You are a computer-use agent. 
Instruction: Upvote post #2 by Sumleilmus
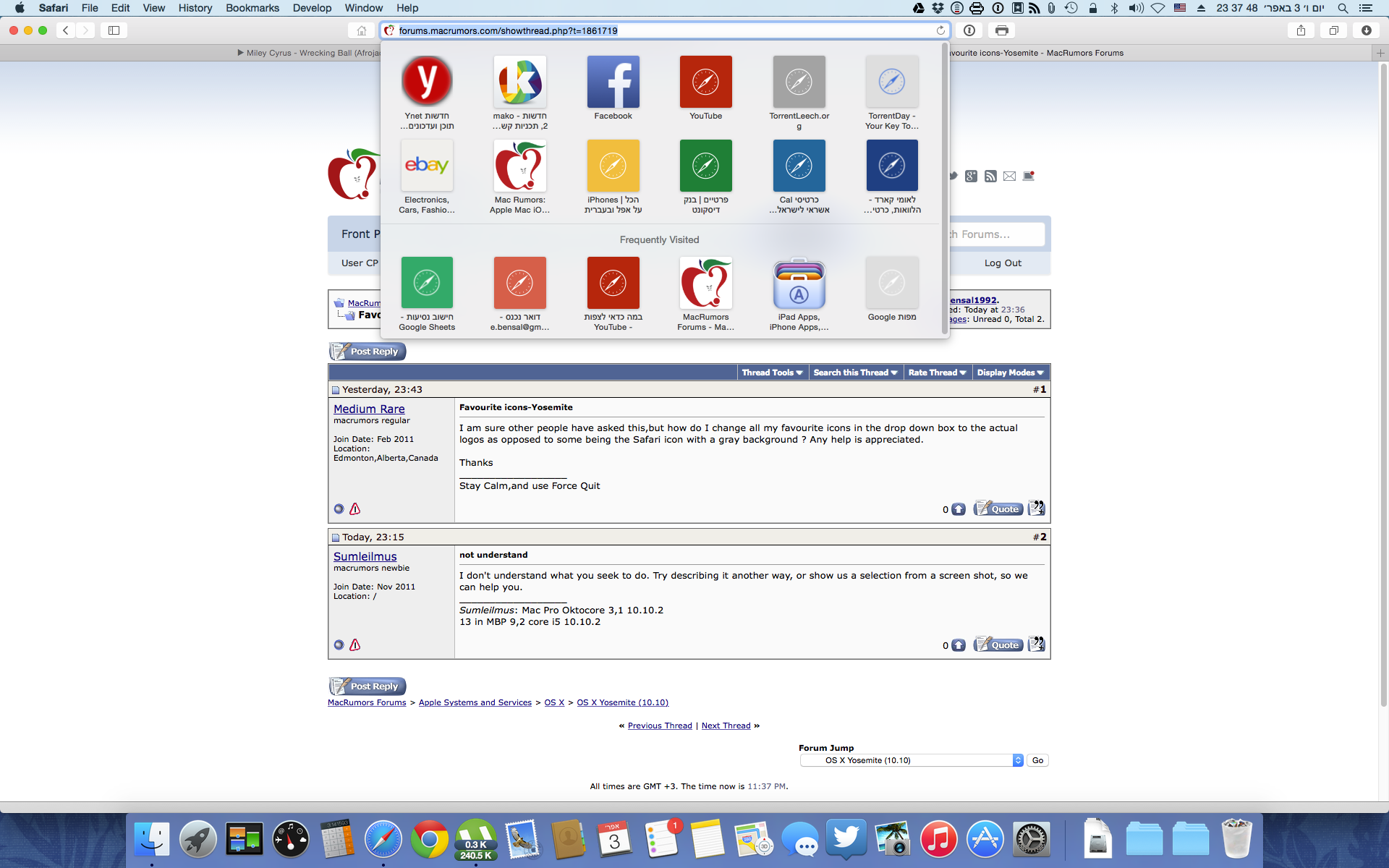958,645
